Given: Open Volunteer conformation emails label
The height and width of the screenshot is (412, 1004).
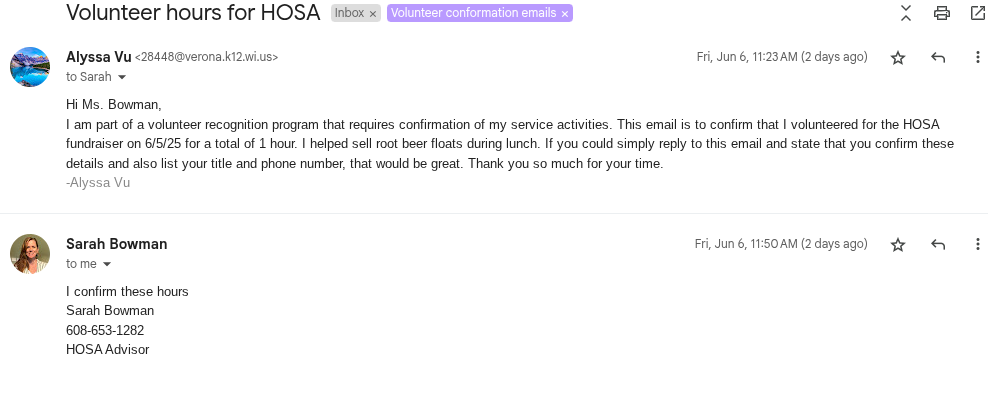Looking at the screenshot, I should point(473,14).
